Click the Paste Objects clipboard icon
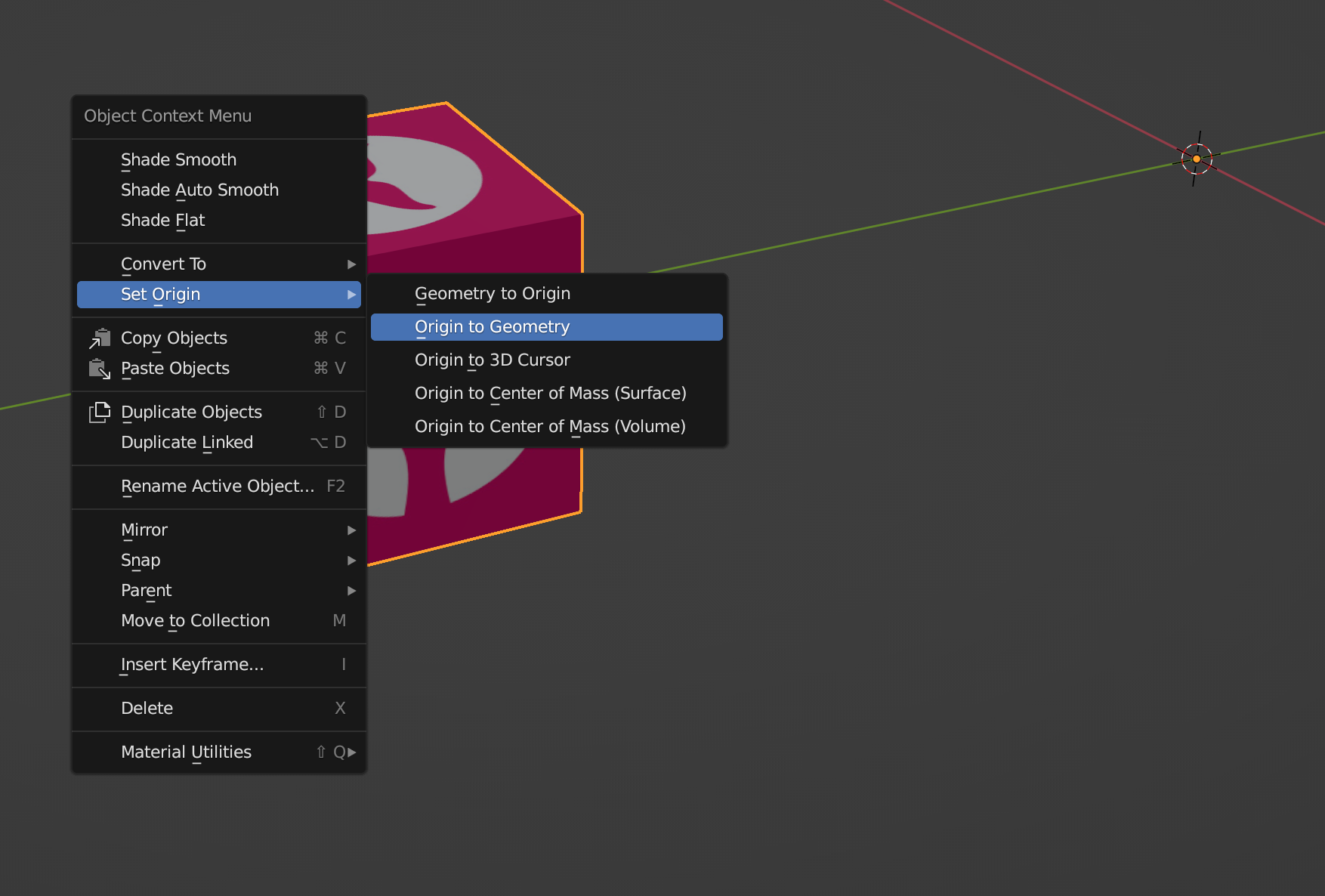Screen dimensions: 1325x896 pyautogui.click(x=100, y=369)
